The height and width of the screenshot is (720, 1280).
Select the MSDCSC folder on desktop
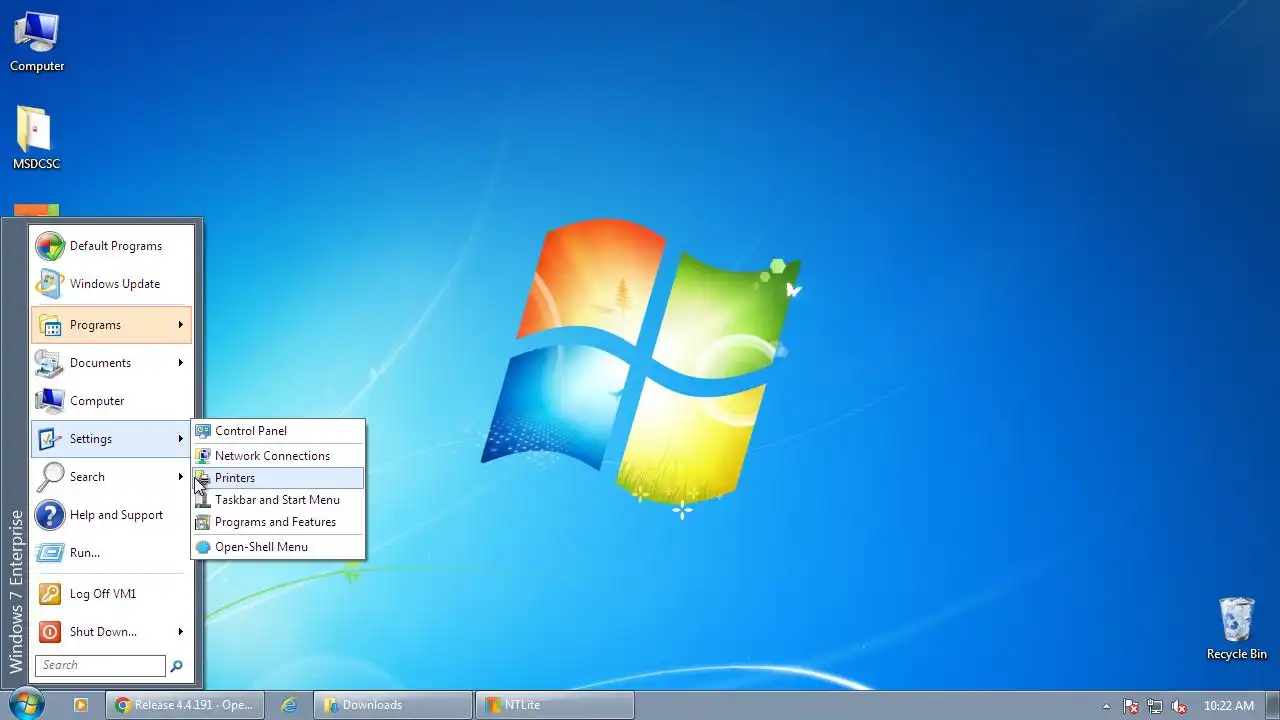[37, 138]
